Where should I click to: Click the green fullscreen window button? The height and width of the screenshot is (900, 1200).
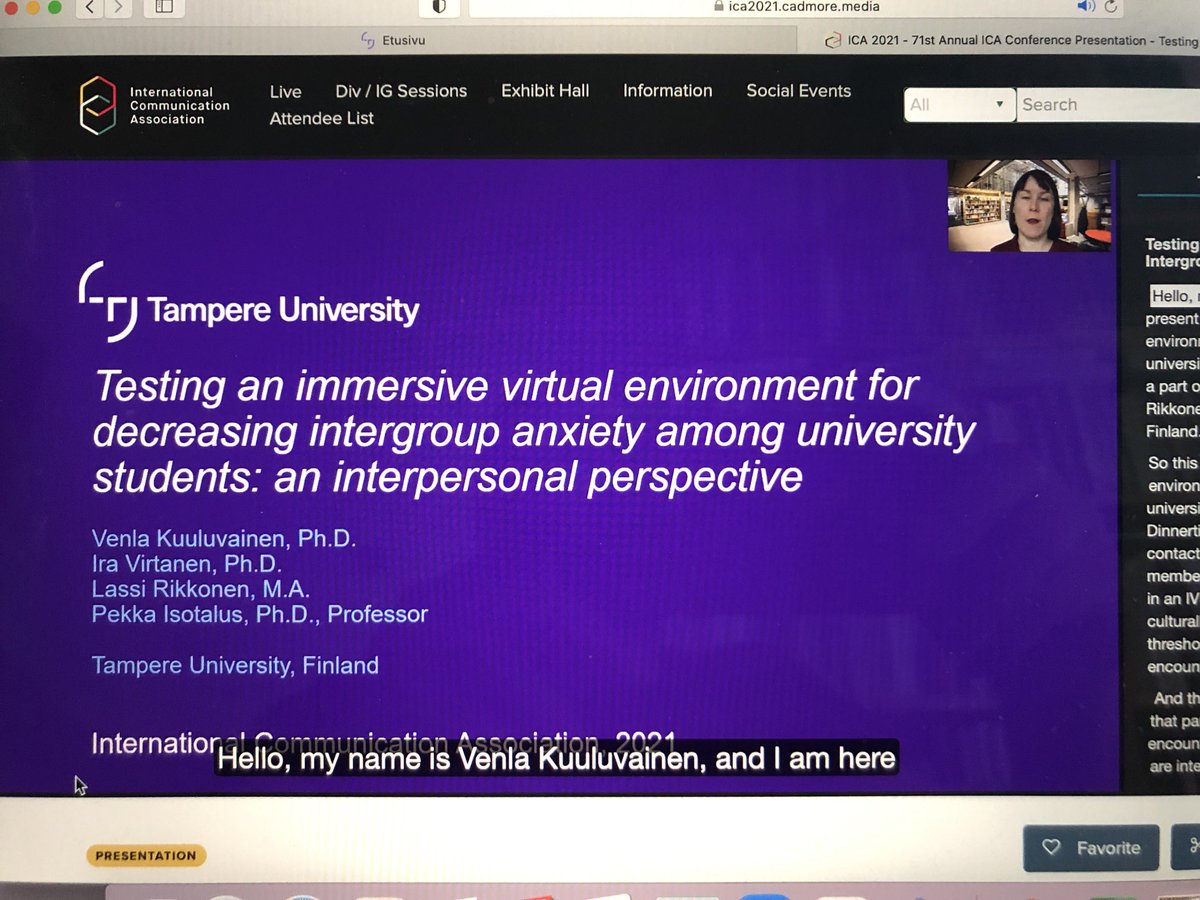(54, 6)
